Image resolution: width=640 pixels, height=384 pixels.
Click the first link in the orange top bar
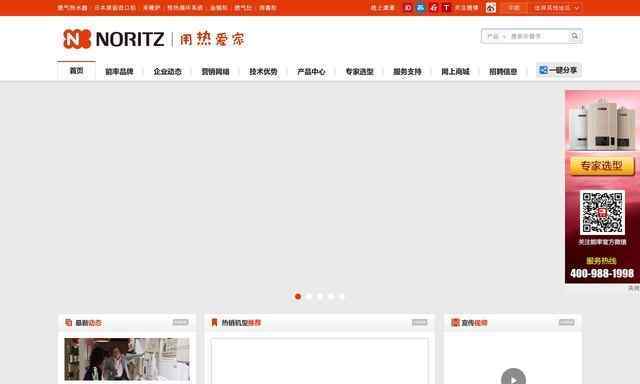point(72,8)
